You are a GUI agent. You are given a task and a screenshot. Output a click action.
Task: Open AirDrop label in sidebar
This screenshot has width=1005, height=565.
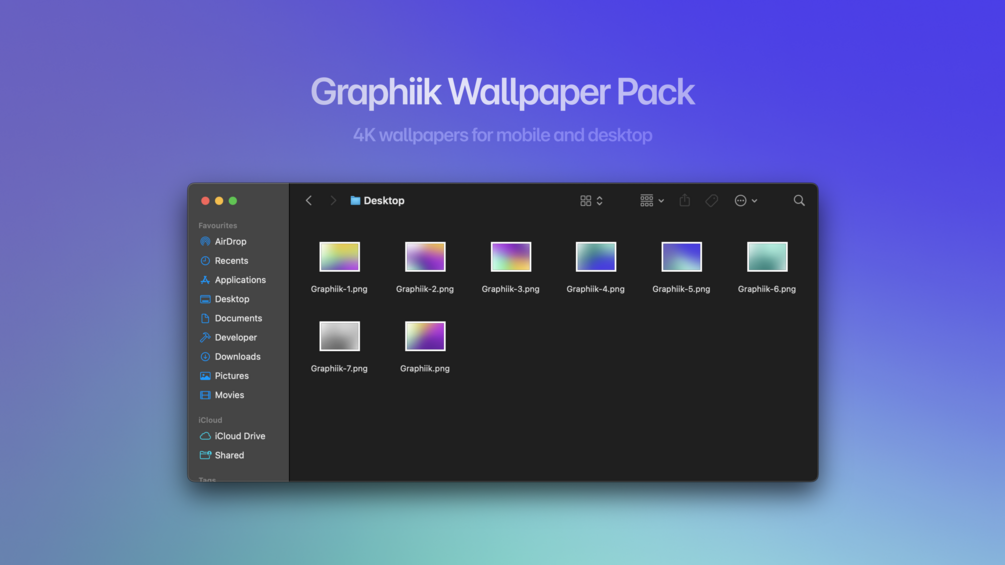click(231, 242)
